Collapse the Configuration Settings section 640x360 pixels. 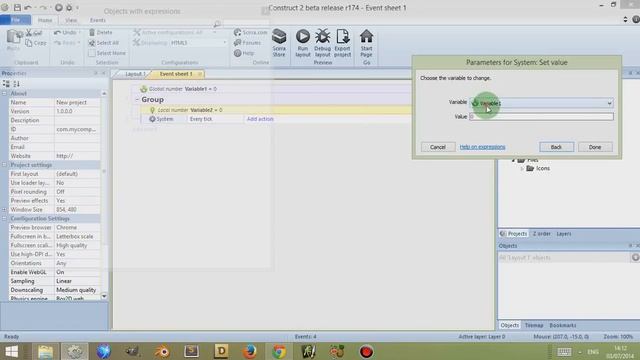4,218
